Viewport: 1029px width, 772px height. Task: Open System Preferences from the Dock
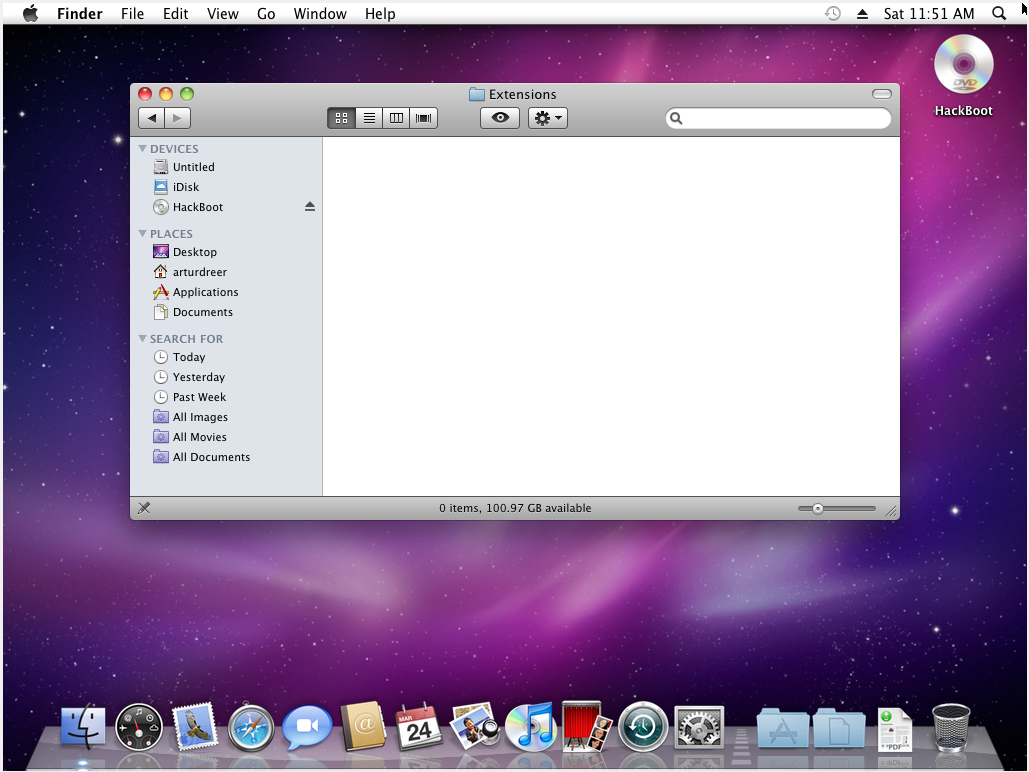pos(699,727)
